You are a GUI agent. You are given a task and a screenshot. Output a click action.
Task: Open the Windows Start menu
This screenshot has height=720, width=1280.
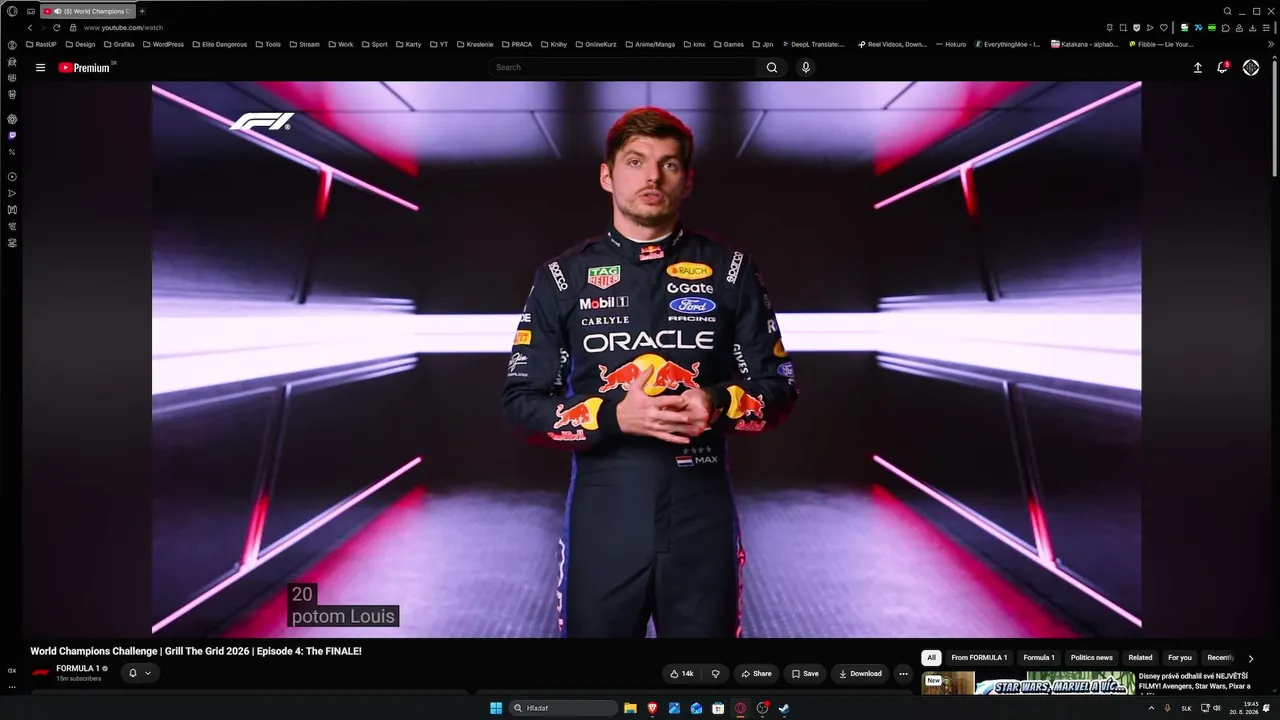pyautogui.click(x=496, y=708)
